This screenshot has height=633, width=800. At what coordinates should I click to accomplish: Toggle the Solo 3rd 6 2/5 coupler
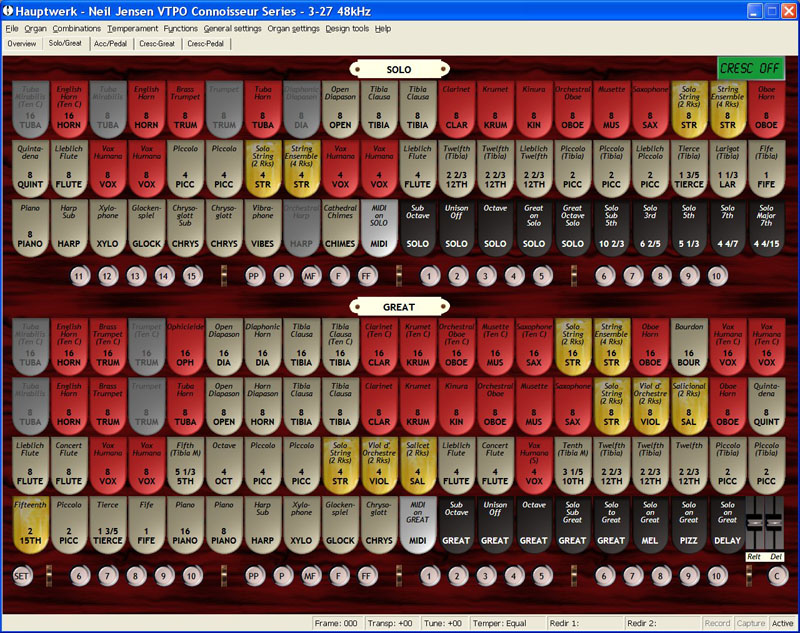(650, 227)
